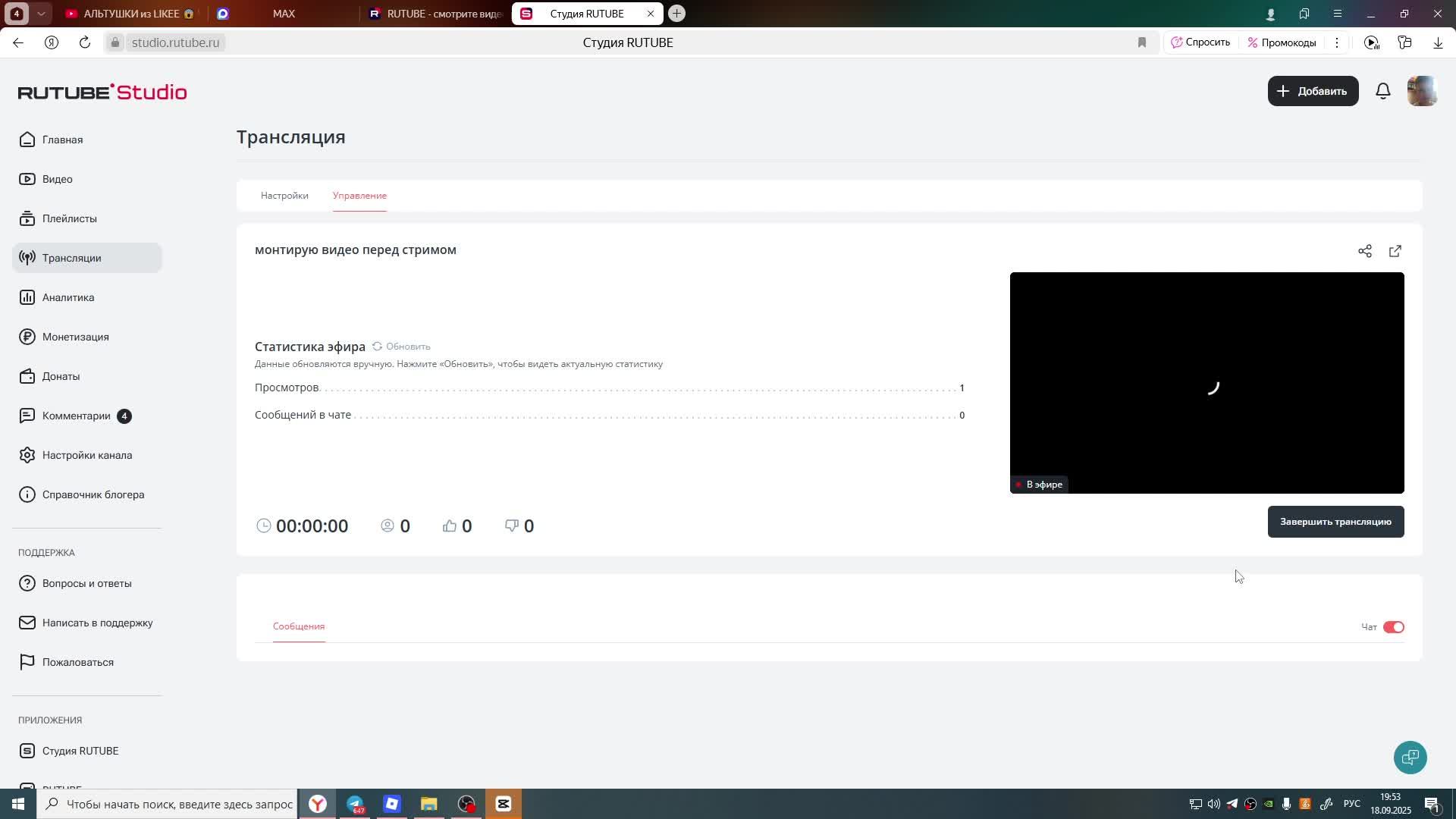Open the notifications bell
Image resolution: width=1456 pixels, height=819 pixels.
click(1382, 91)
